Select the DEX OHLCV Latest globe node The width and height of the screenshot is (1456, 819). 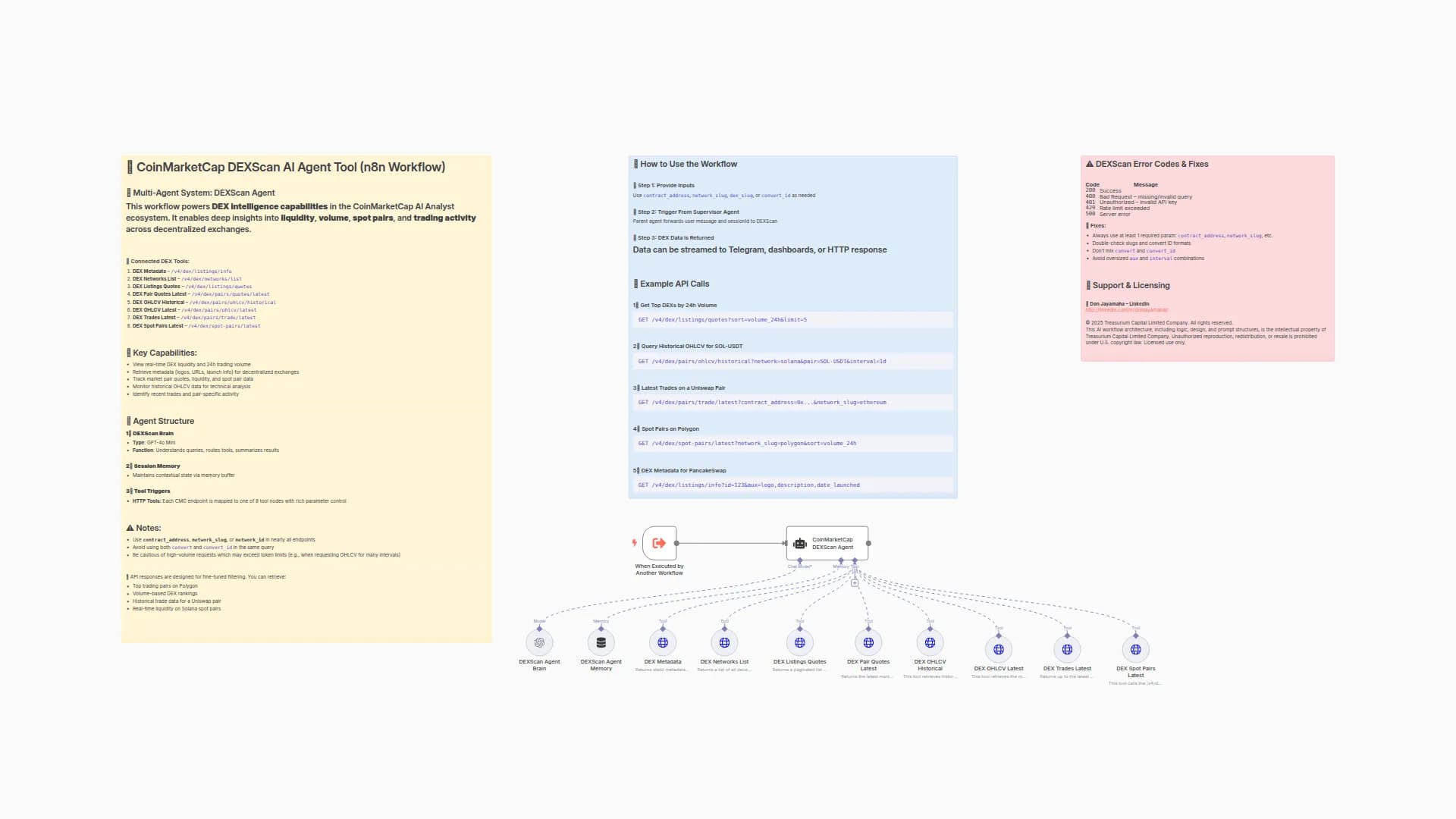(999, 649)
